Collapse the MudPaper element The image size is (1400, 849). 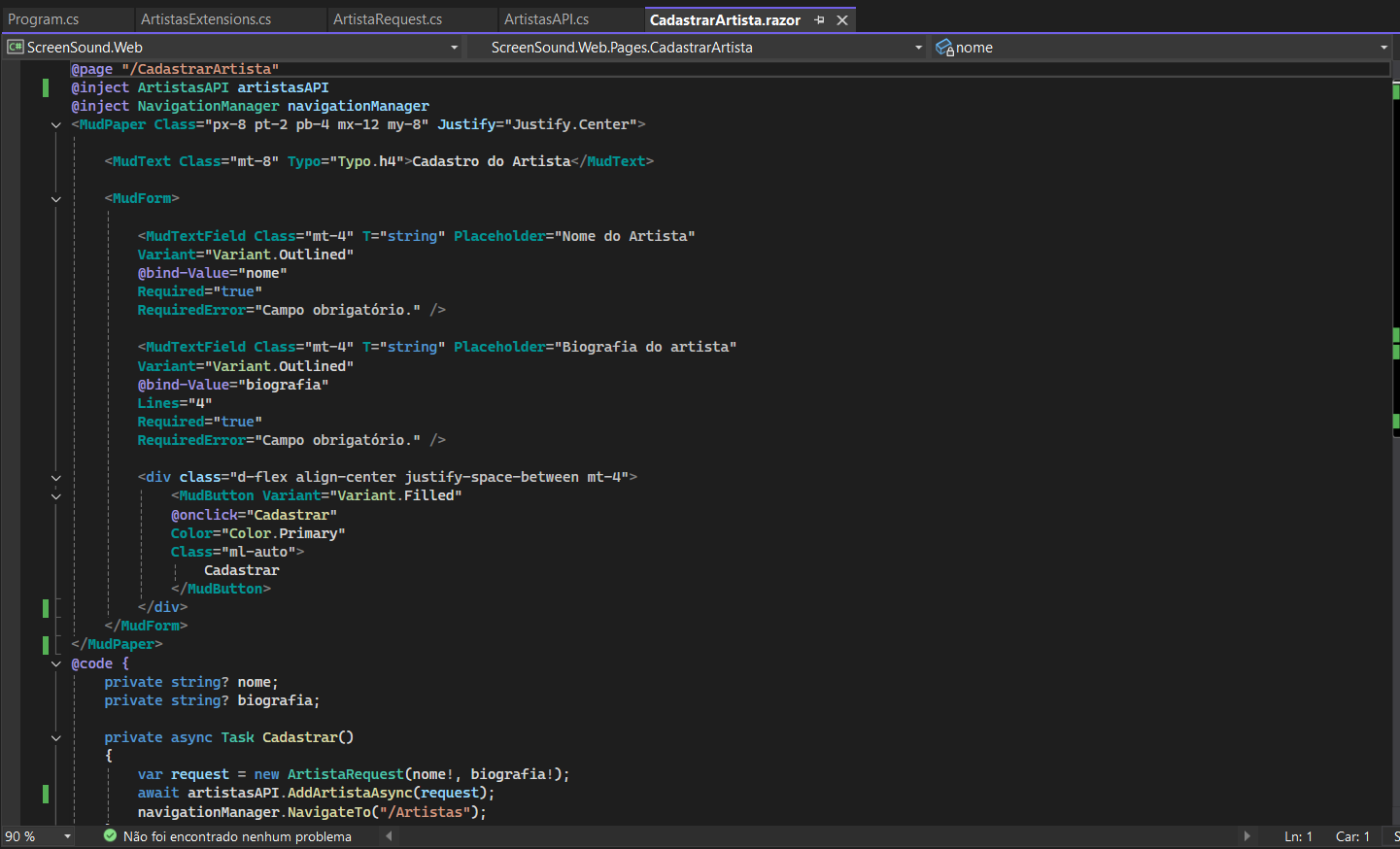[56, 125]
